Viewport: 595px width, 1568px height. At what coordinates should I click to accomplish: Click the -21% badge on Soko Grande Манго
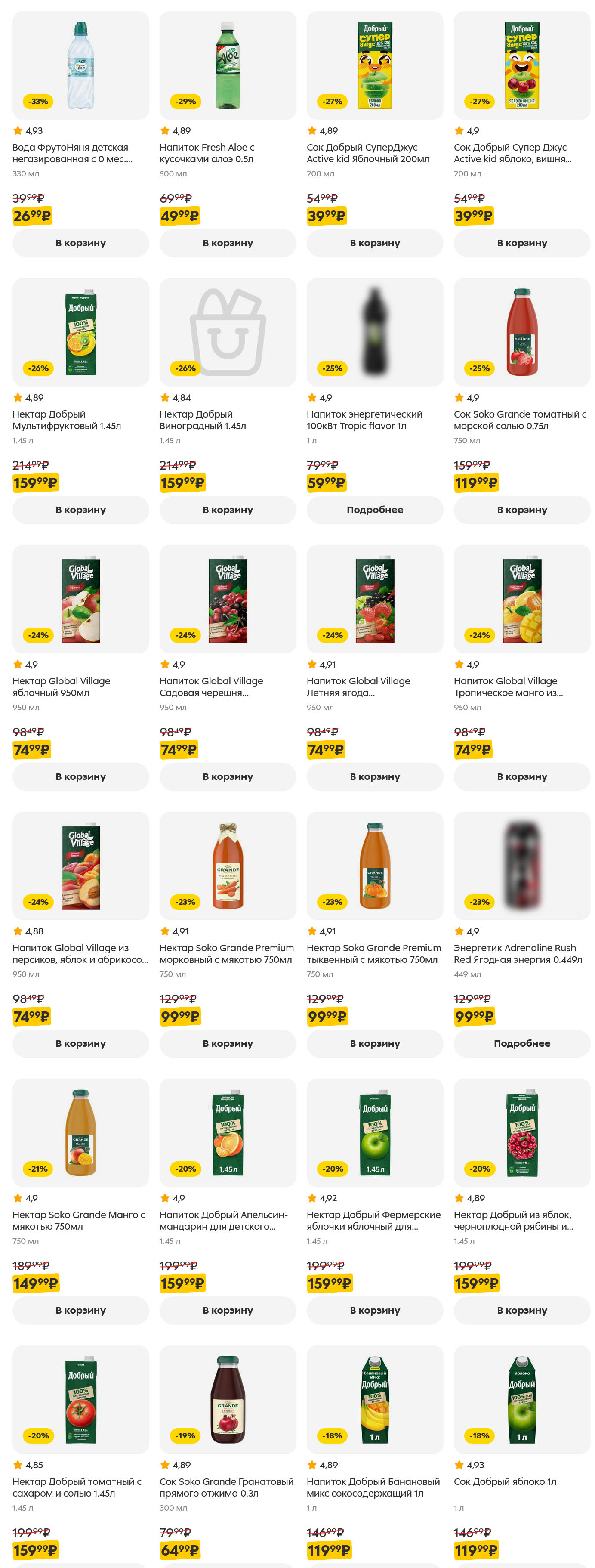[38, 1168]
